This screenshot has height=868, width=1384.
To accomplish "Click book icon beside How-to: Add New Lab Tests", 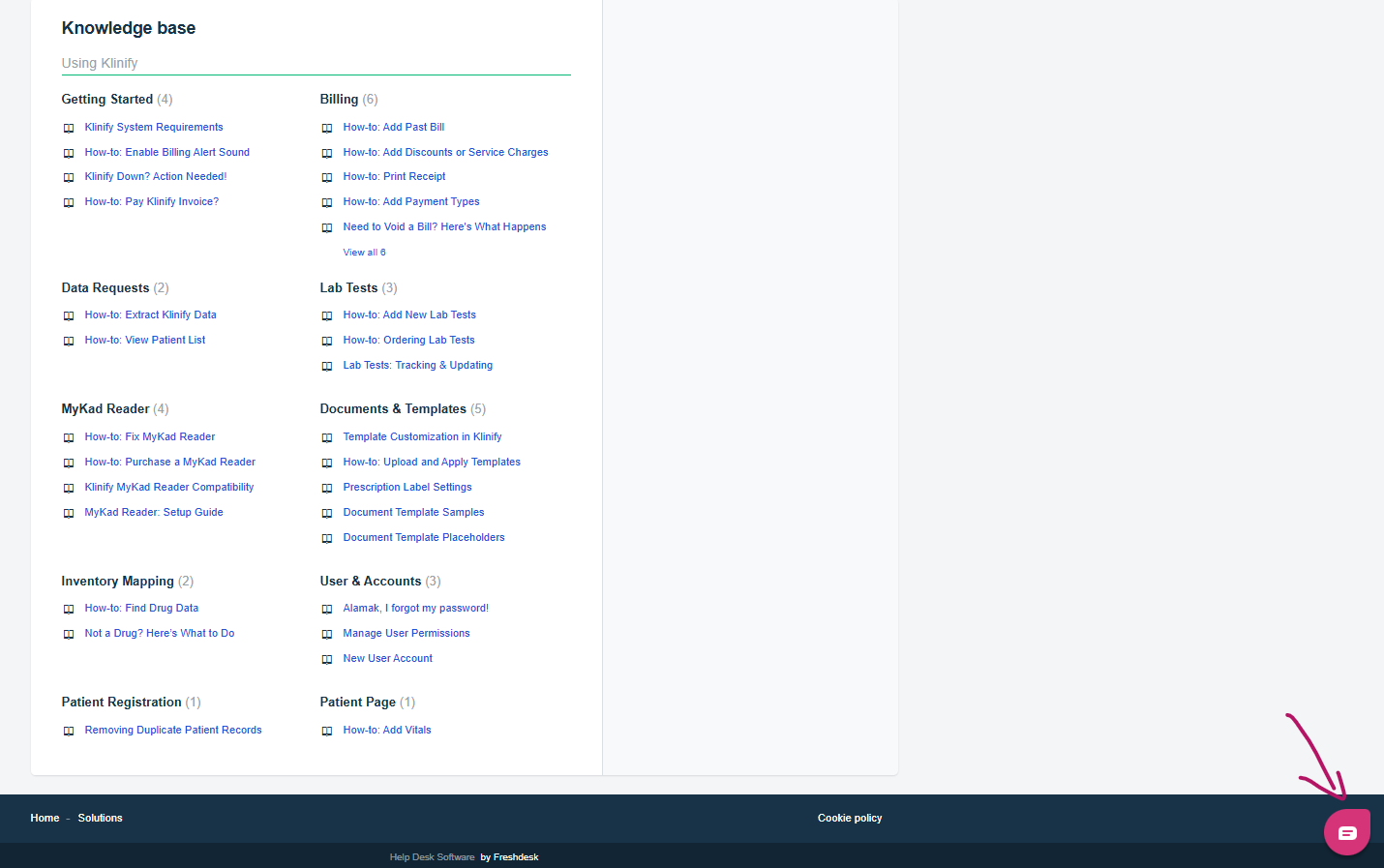I will (x=327, y=315).
